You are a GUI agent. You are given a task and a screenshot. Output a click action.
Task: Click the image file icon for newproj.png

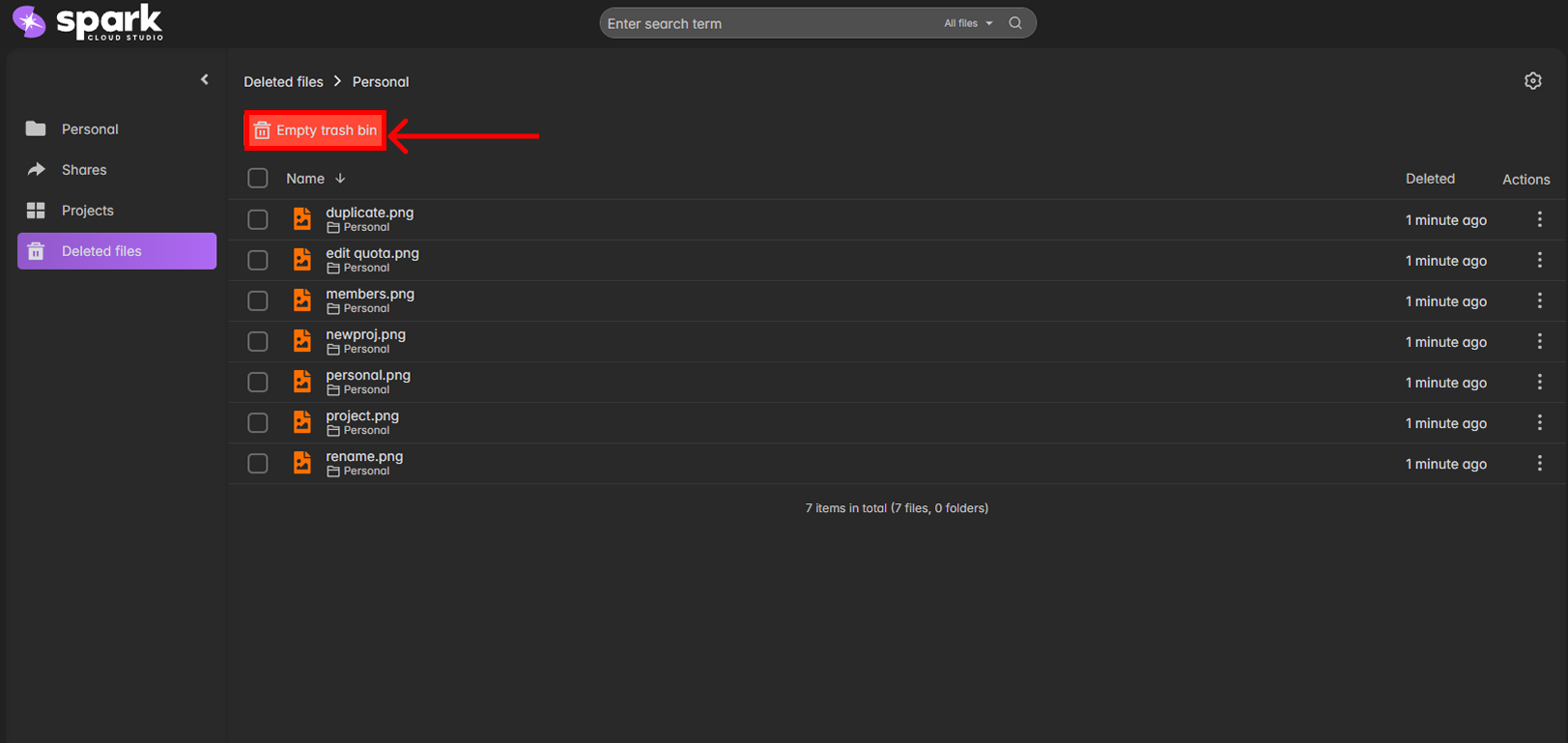pyautogui.click(x=302, y=342)
